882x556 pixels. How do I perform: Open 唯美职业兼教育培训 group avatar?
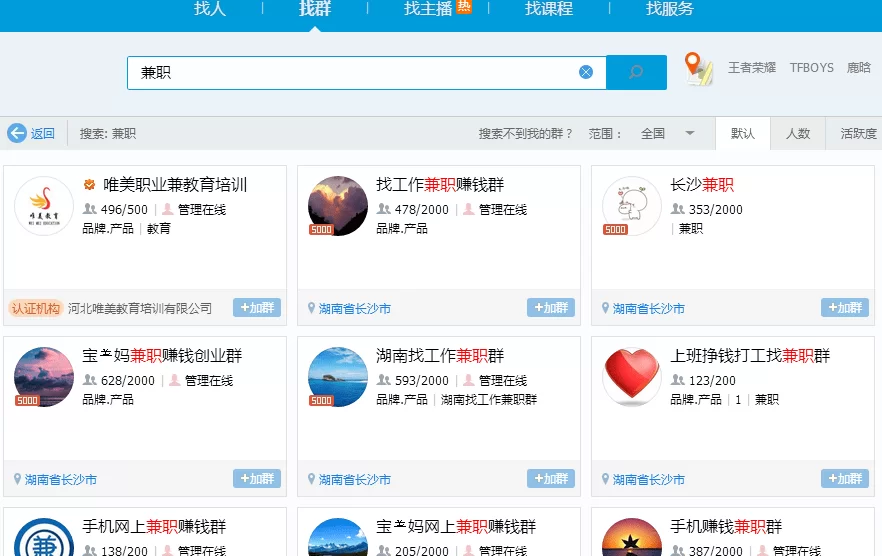click(x=44, y=207)
